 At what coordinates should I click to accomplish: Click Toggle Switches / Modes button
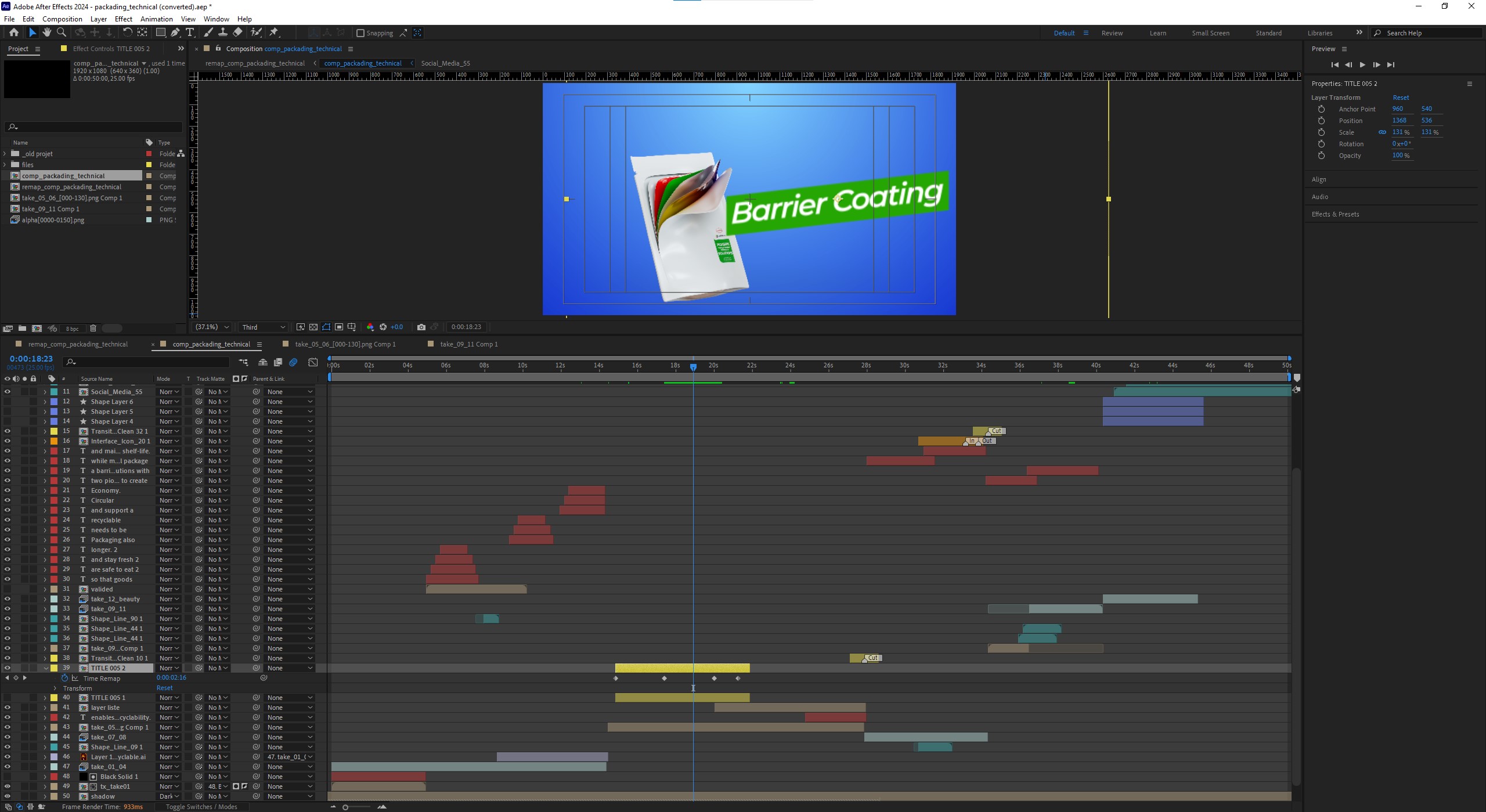point(201,807)
